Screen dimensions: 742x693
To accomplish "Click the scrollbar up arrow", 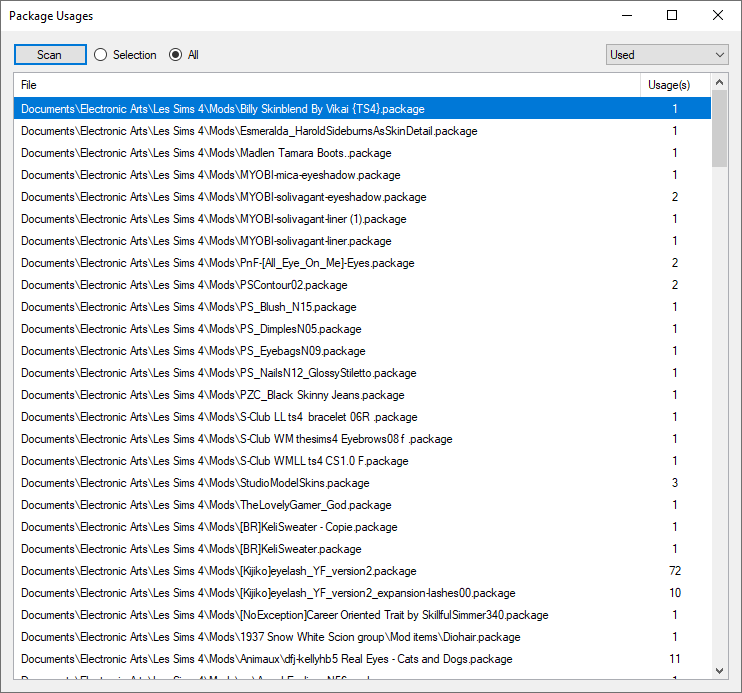I will (x=719, y=82).
